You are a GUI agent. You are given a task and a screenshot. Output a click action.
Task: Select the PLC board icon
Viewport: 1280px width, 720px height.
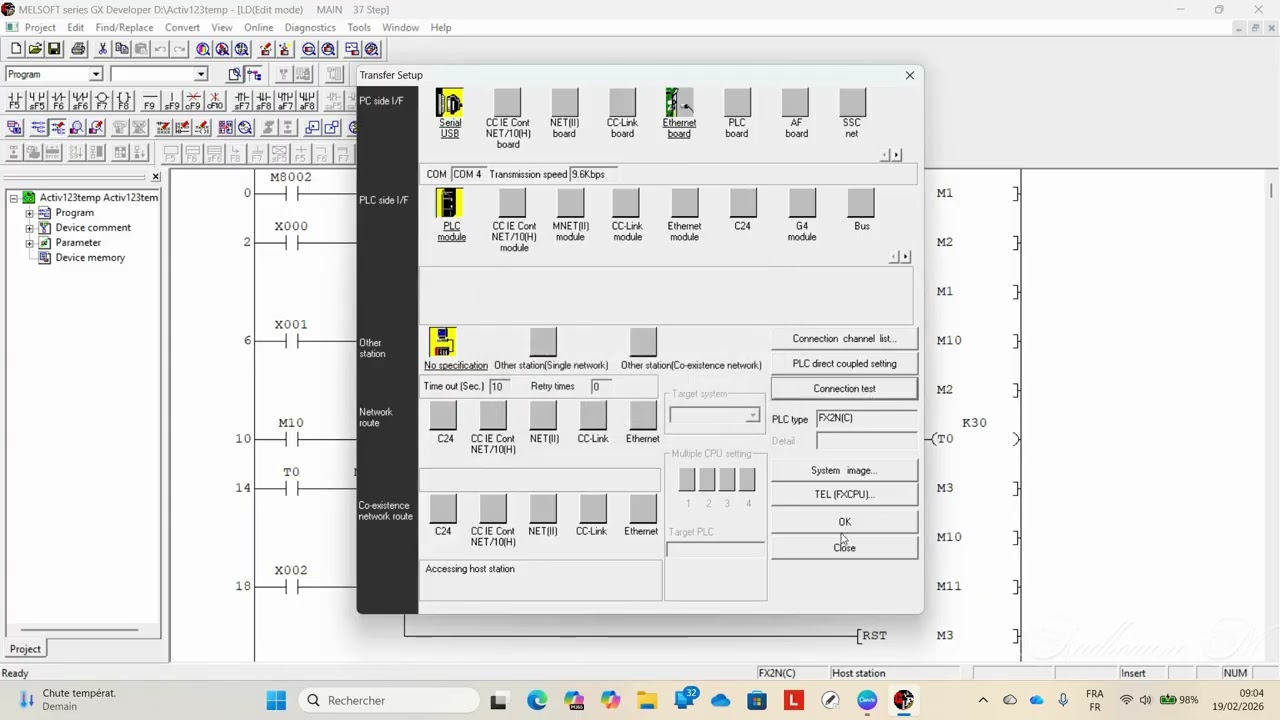pos(737,103)
